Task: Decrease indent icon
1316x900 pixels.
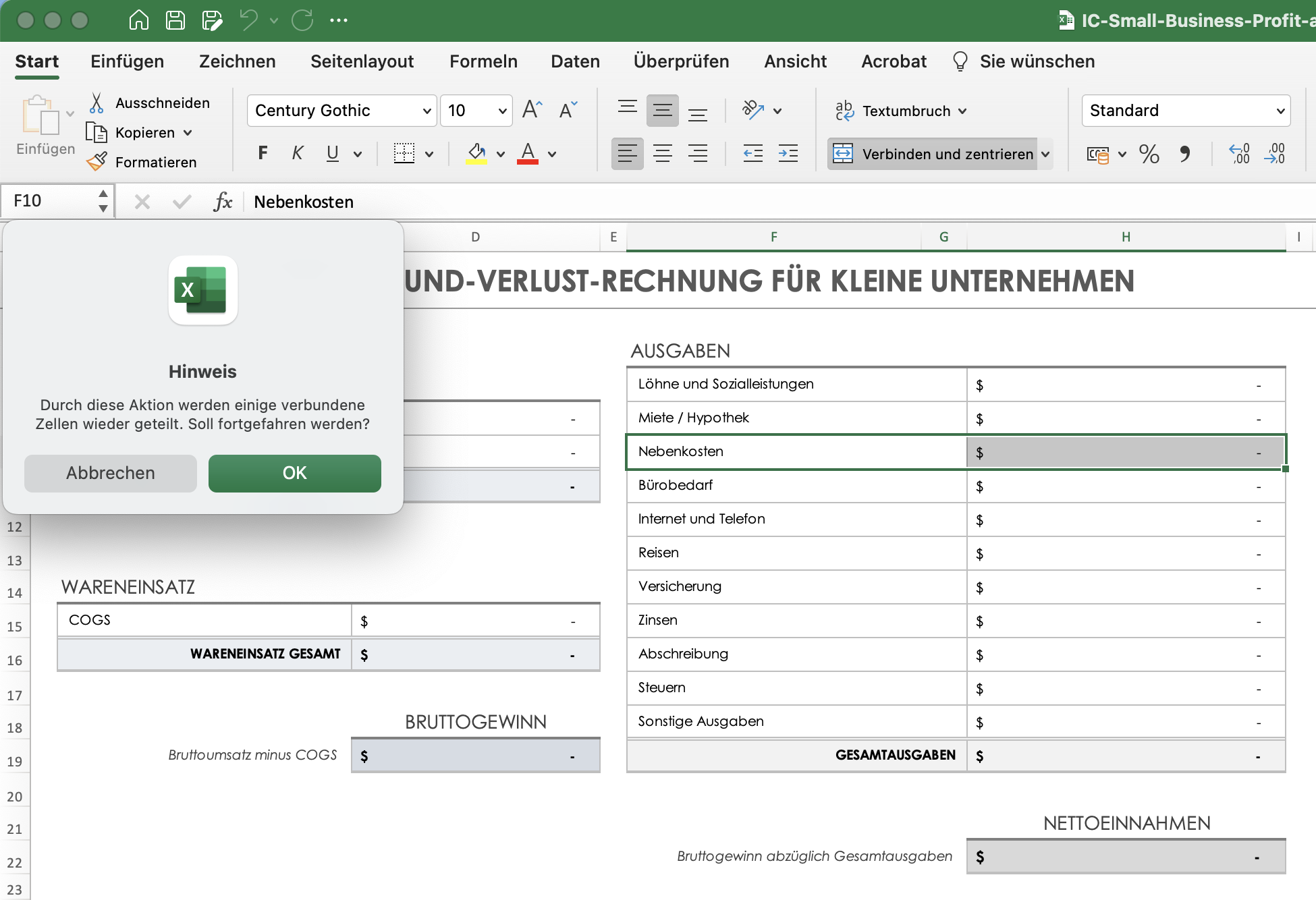Action: 753,153
